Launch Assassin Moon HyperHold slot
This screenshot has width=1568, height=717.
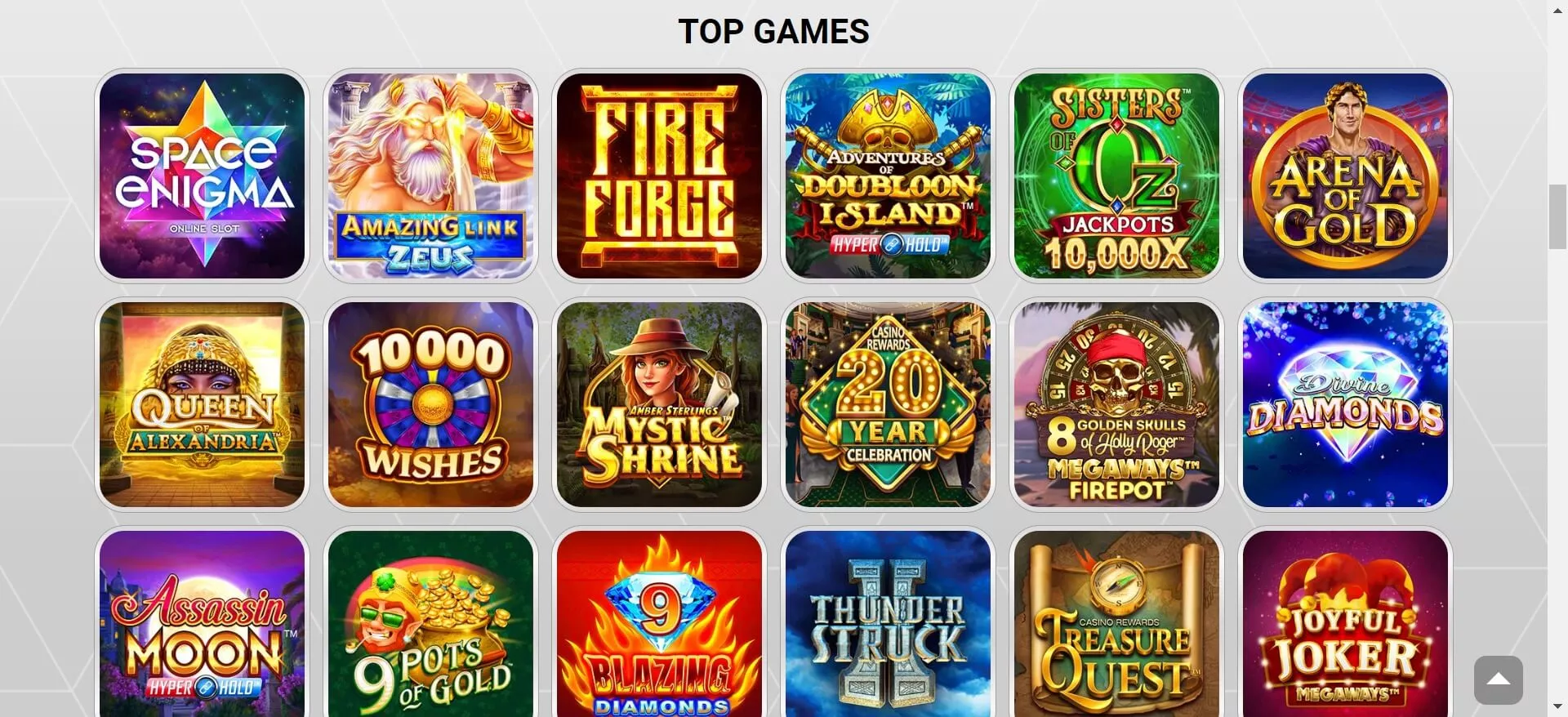[x=202, y=624]
